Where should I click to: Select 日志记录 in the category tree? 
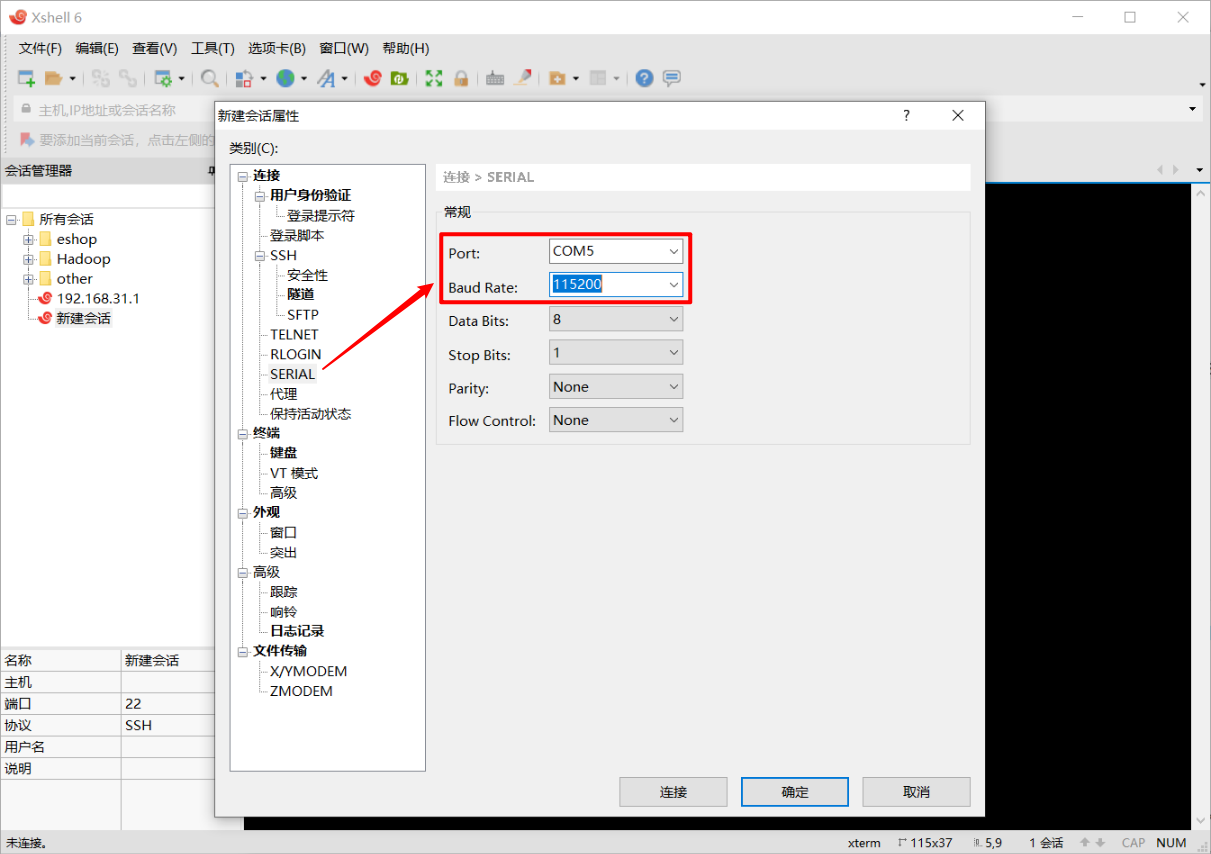click(x=297, y=631)
